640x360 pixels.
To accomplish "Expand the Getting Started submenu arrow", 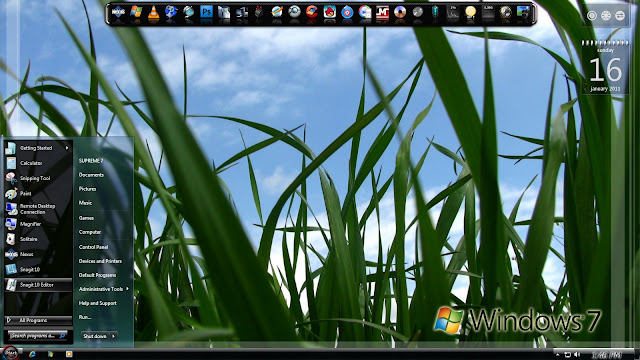I will (x=67, y=148).
